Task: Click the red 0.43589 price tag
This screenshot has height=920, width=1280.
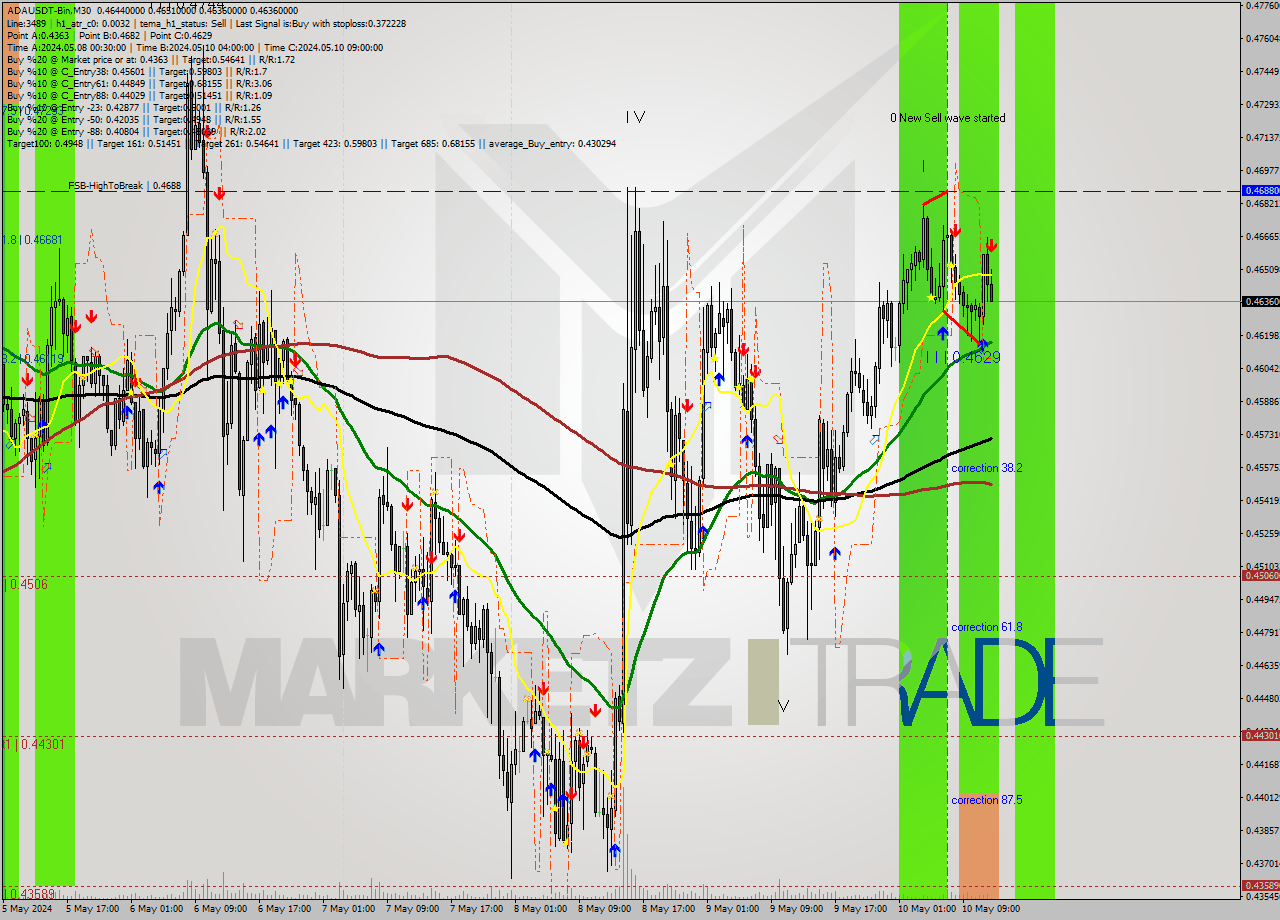Action: click(x=1260, y=885)
